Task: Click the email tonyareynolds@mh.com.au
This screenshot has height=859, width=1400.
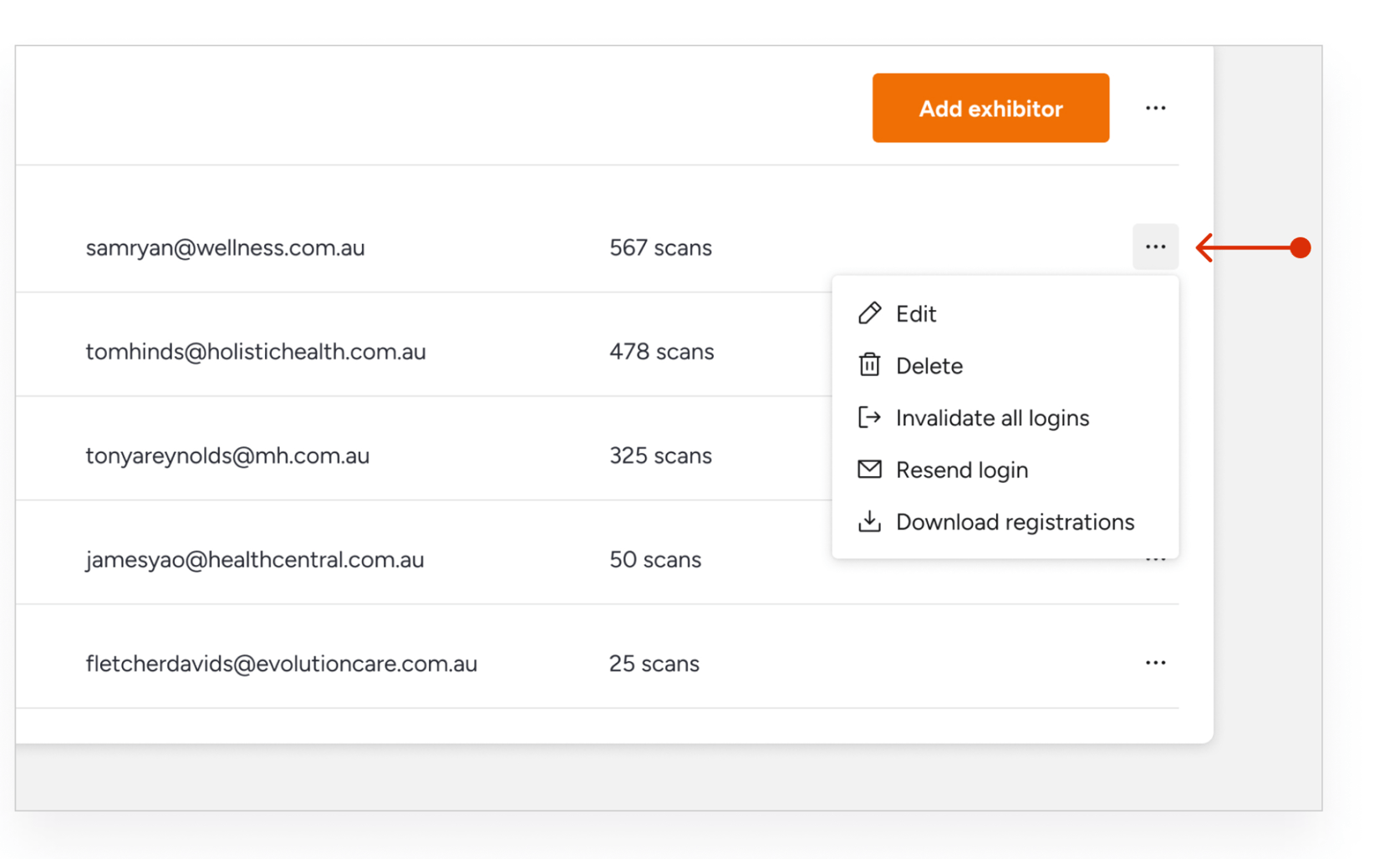Action: pyautogui.click(x=227, y=456)
